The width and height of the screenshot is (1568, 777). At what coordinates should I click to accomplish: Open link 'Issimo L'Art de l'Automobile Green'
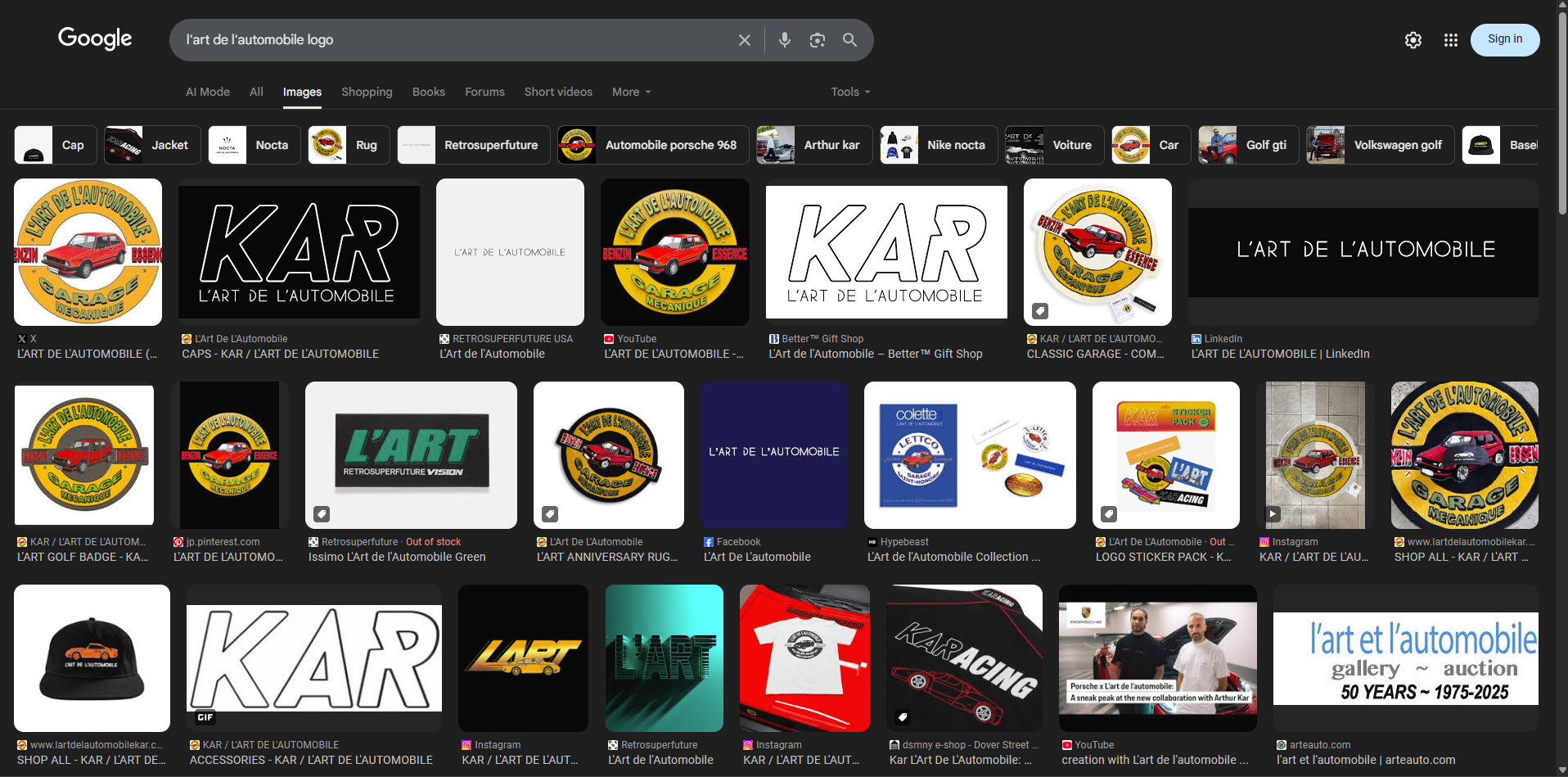[x=397, y=557]
